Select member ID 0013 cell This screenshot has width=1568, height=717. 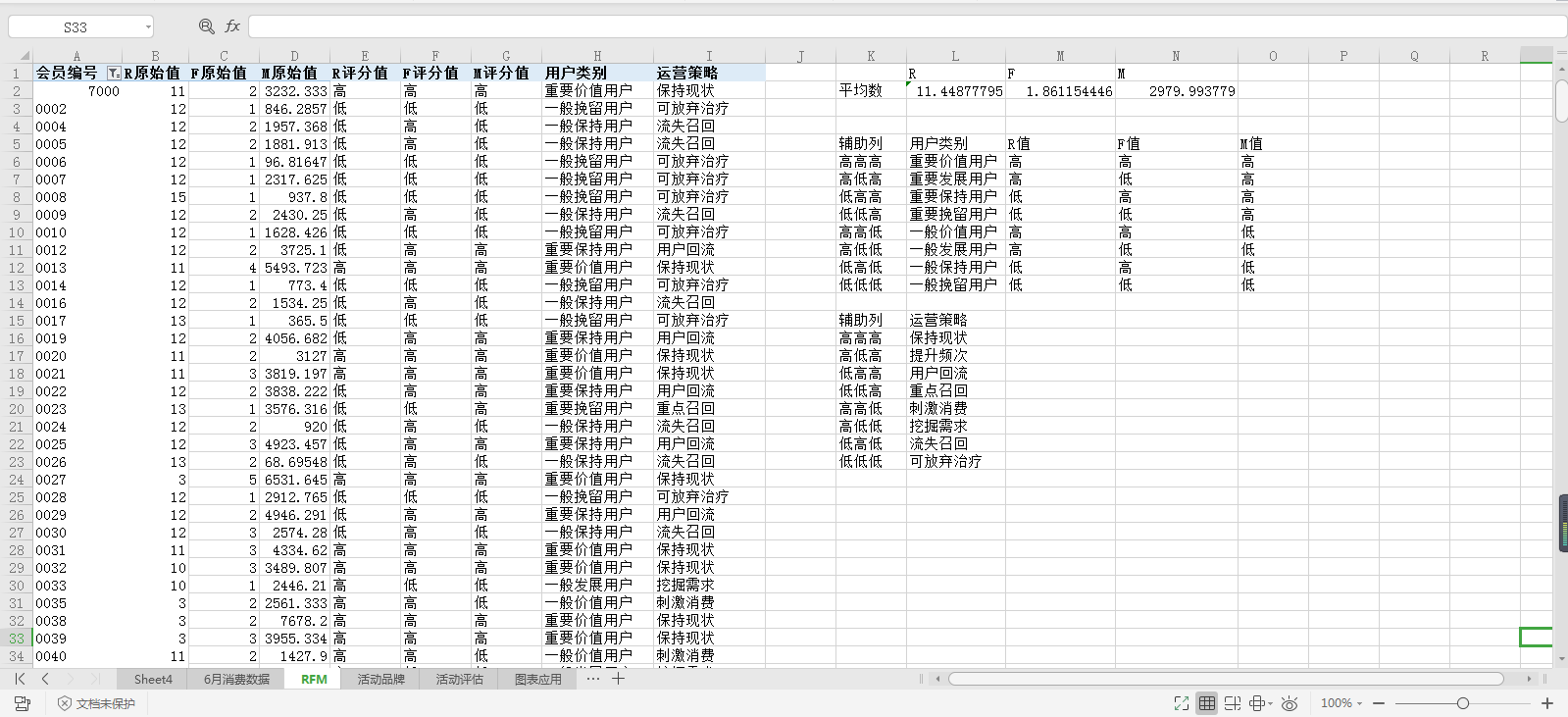(76, 268)
